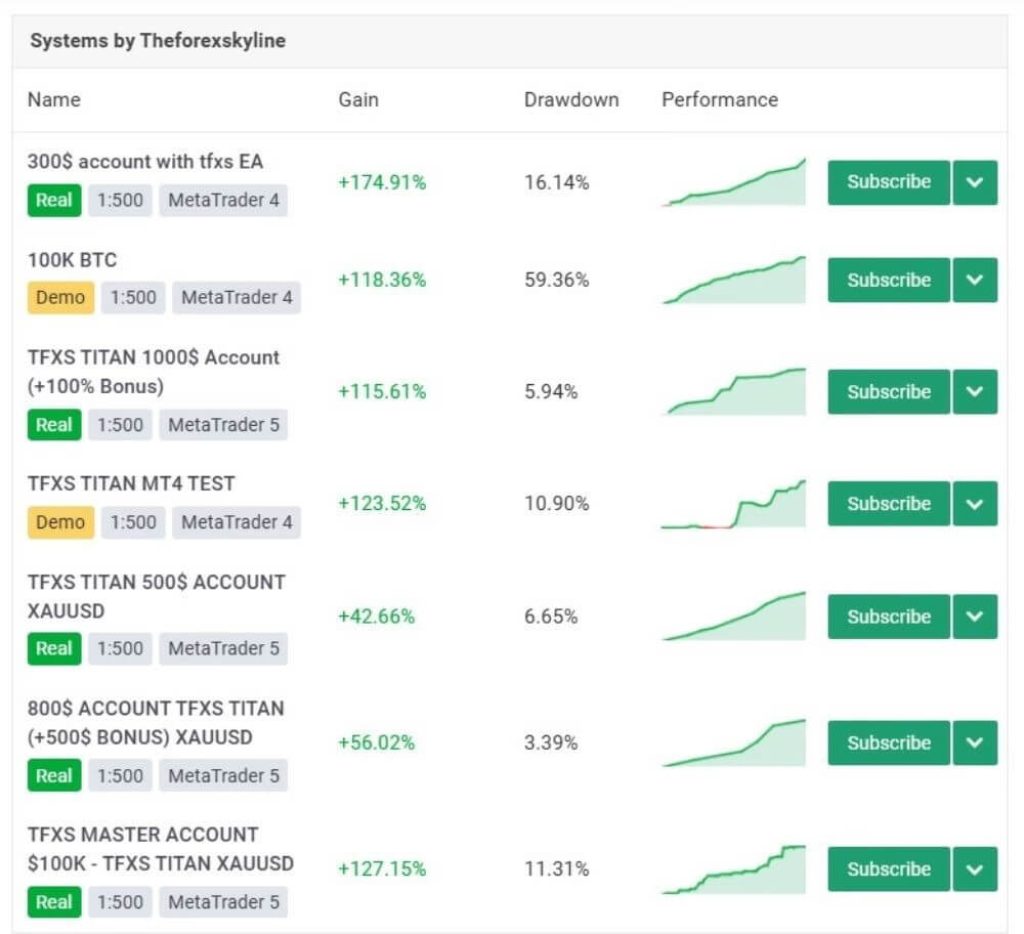Sort by the Drawdown column header
Viewport: 1024px width, 934px height.
[571, 100]
